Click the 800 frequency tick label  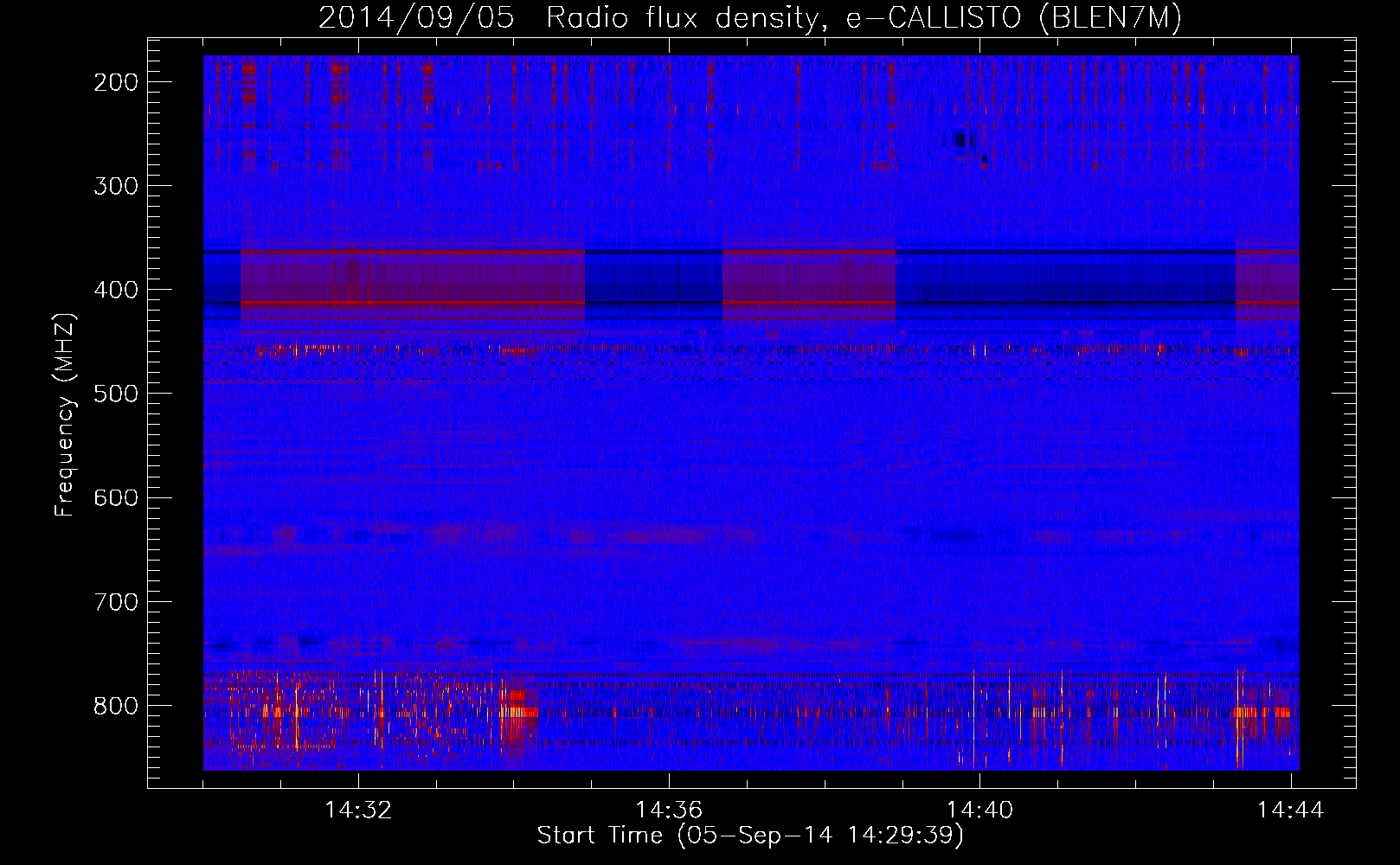pyautogui.click(x=115, y=706)
